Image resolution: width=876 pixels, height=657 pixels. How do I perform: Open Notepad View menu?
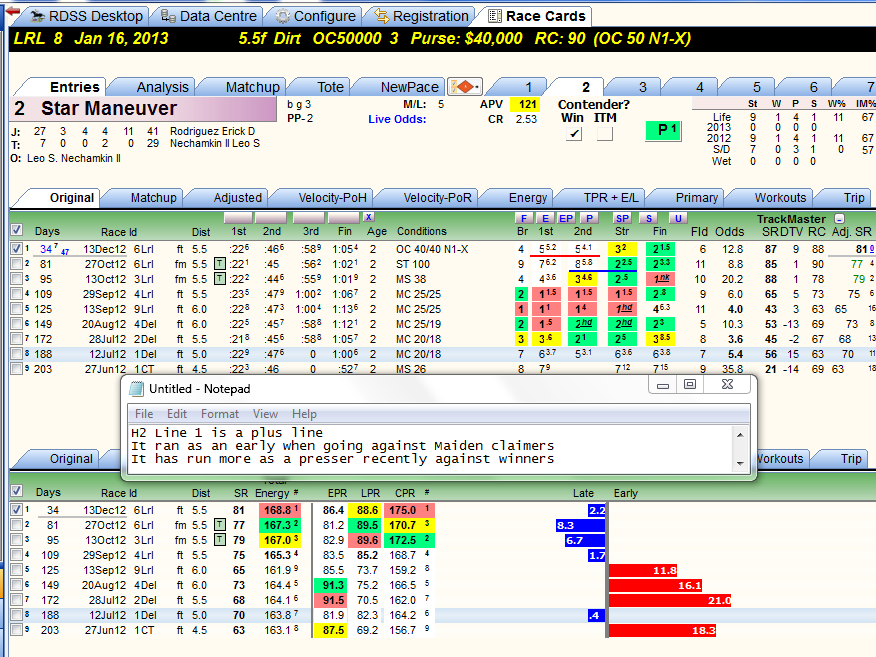point(265,414)
